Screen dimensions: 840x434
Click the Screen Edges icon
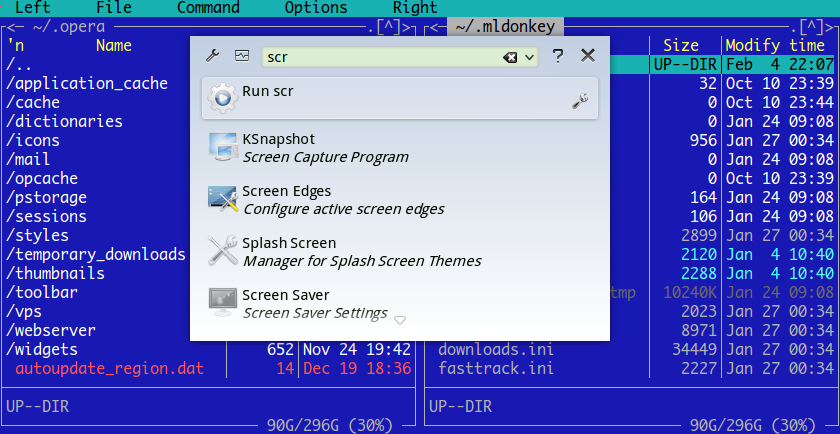(x=223, y=199)
